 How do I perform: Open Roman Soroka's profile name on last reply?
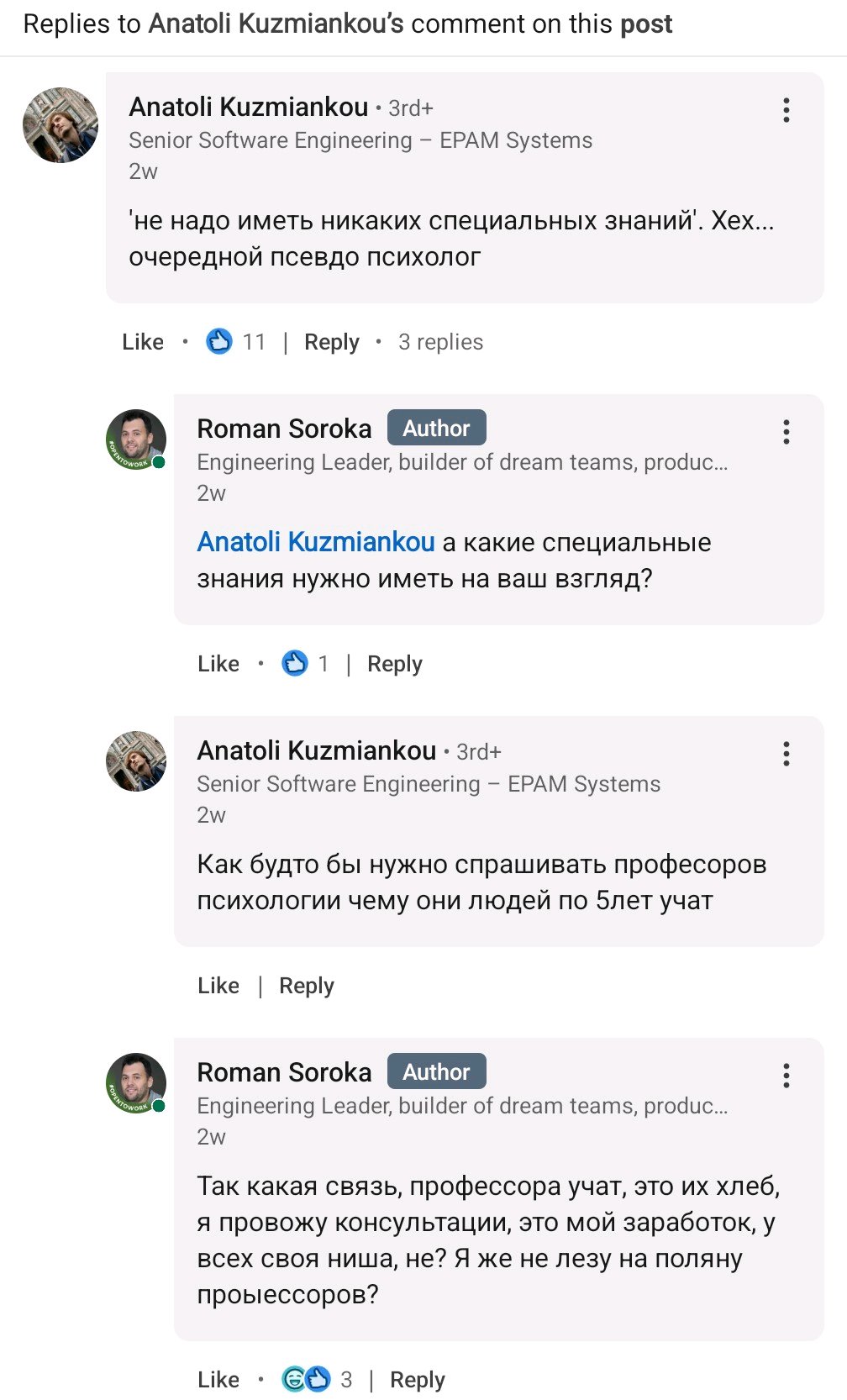click(x=284, y=1072)
